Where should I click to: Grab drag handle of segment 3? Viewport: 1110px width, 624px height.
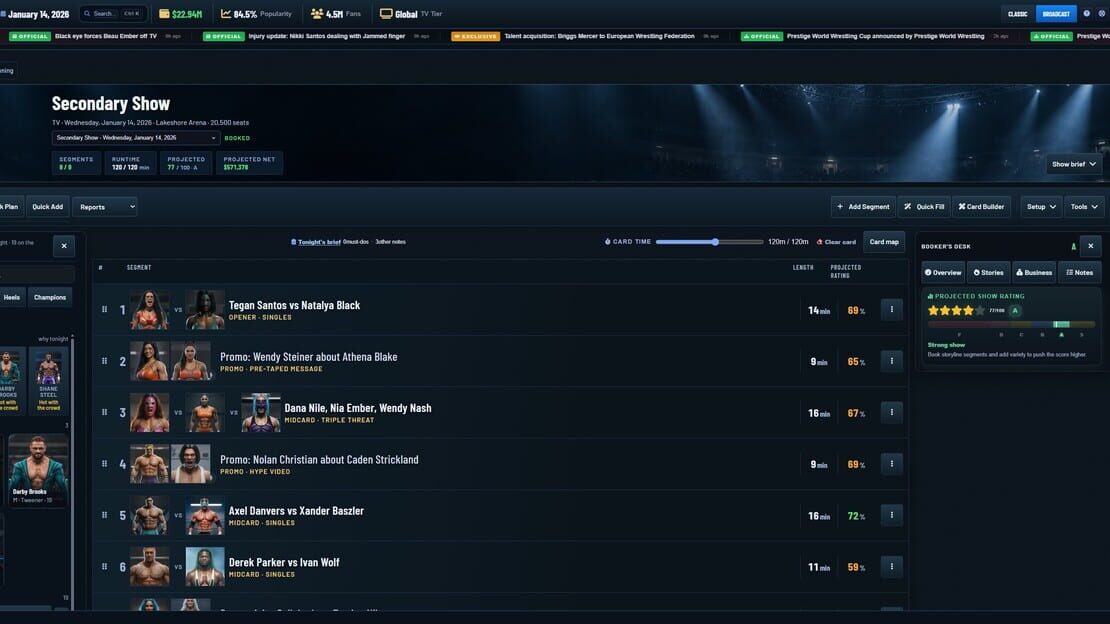(105, 412)
